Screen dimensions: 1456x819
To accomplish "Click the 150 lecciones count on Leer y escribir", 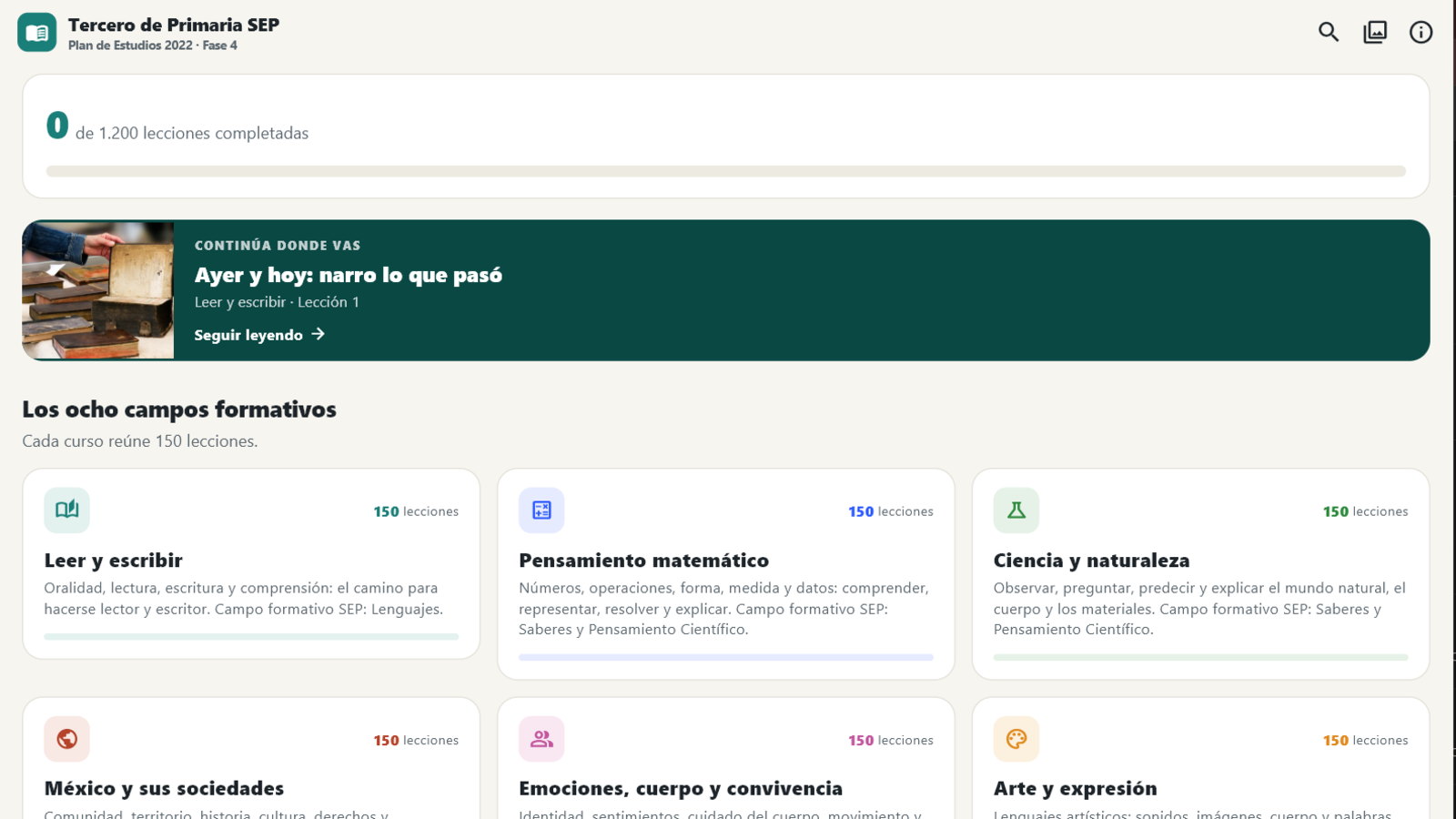I will click(x=416, y=511).
